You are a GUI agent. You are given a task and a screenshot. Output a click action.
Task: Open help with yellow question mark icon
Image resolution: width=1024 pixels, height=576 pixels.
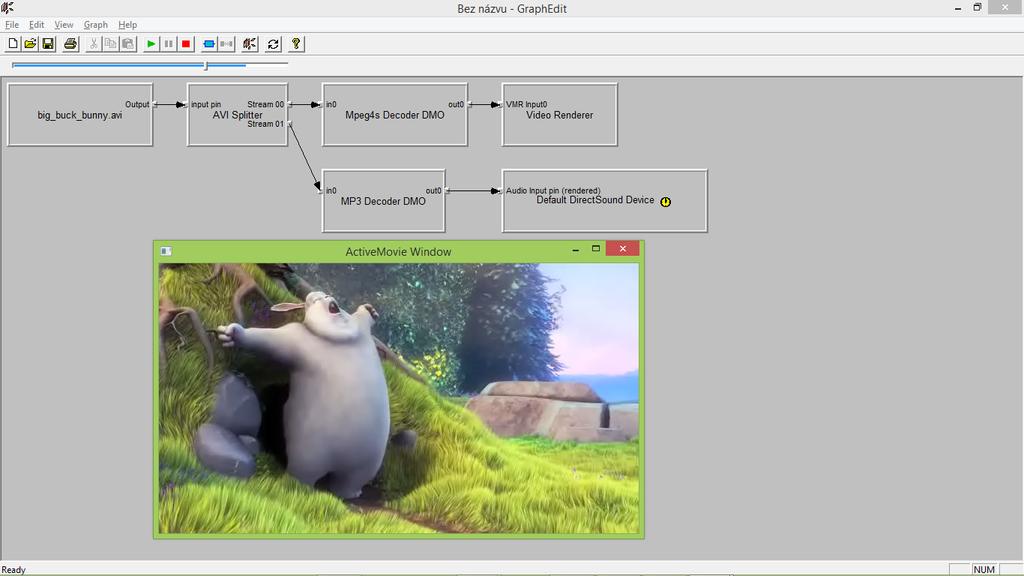(x=296, y=44)
